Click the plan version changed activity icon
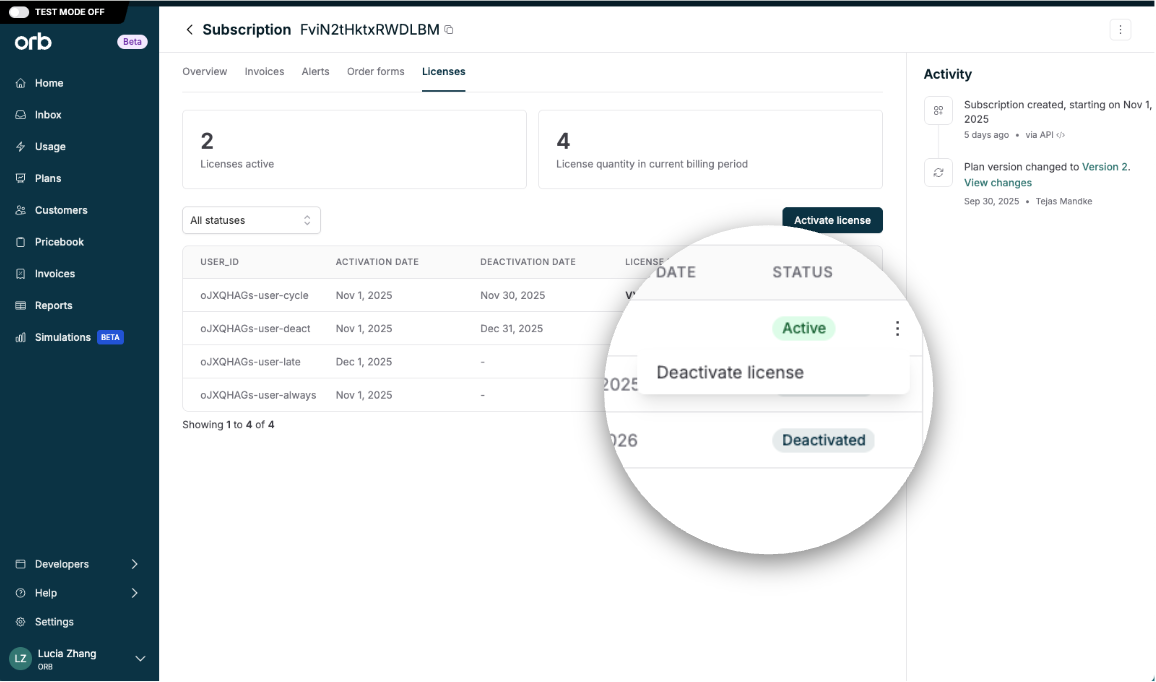The width and height of the screenshot is (1156, 682). (939, 173)
